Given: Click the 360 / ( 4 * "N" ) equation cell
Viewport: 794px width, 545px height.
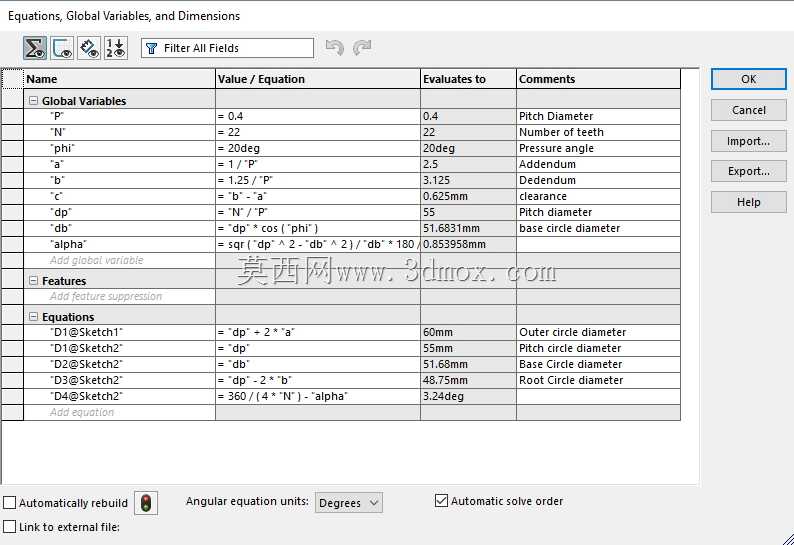Looking at the screenshot, I should pyautogui.click(x=318, y=396).
